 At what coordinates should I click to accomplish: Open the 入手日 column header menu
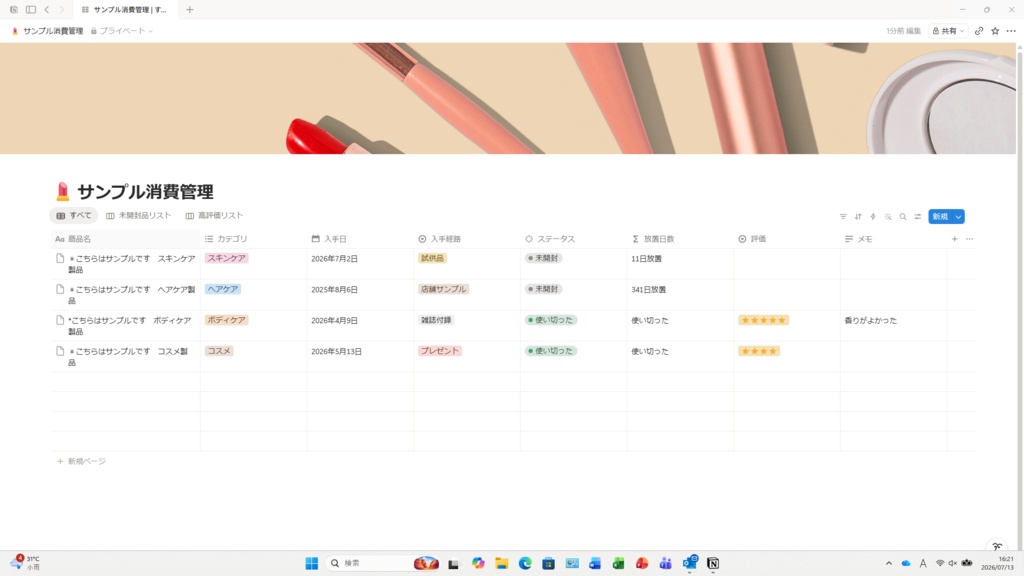coord(360,239)
